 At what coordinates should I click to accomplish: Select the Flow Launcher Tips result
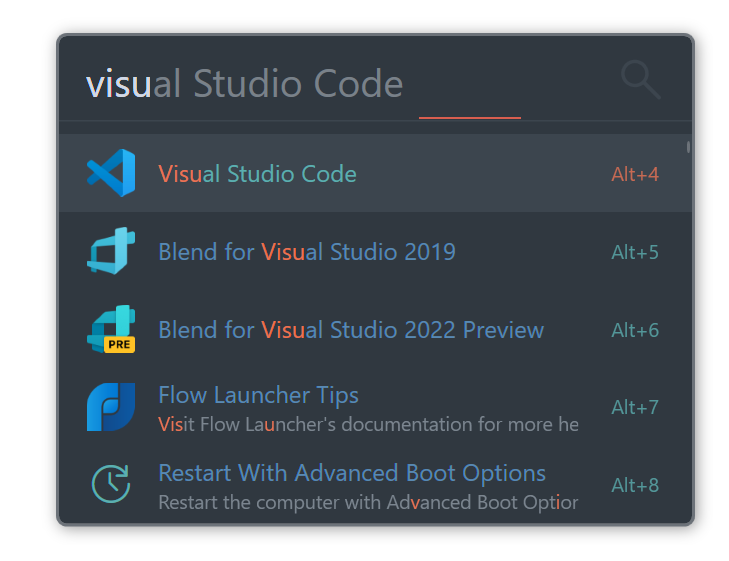(375, 408)
